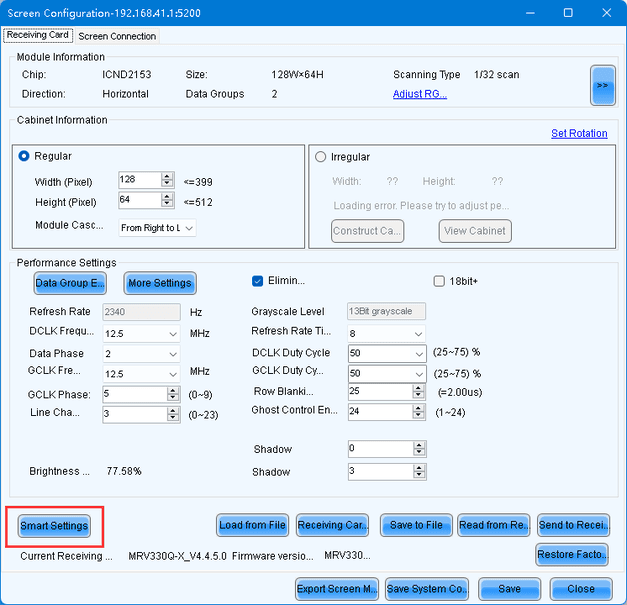This screenshot has height=605, width=627.
Task: Adjust the GCLK Phase spinner
Action: [173, 394]
